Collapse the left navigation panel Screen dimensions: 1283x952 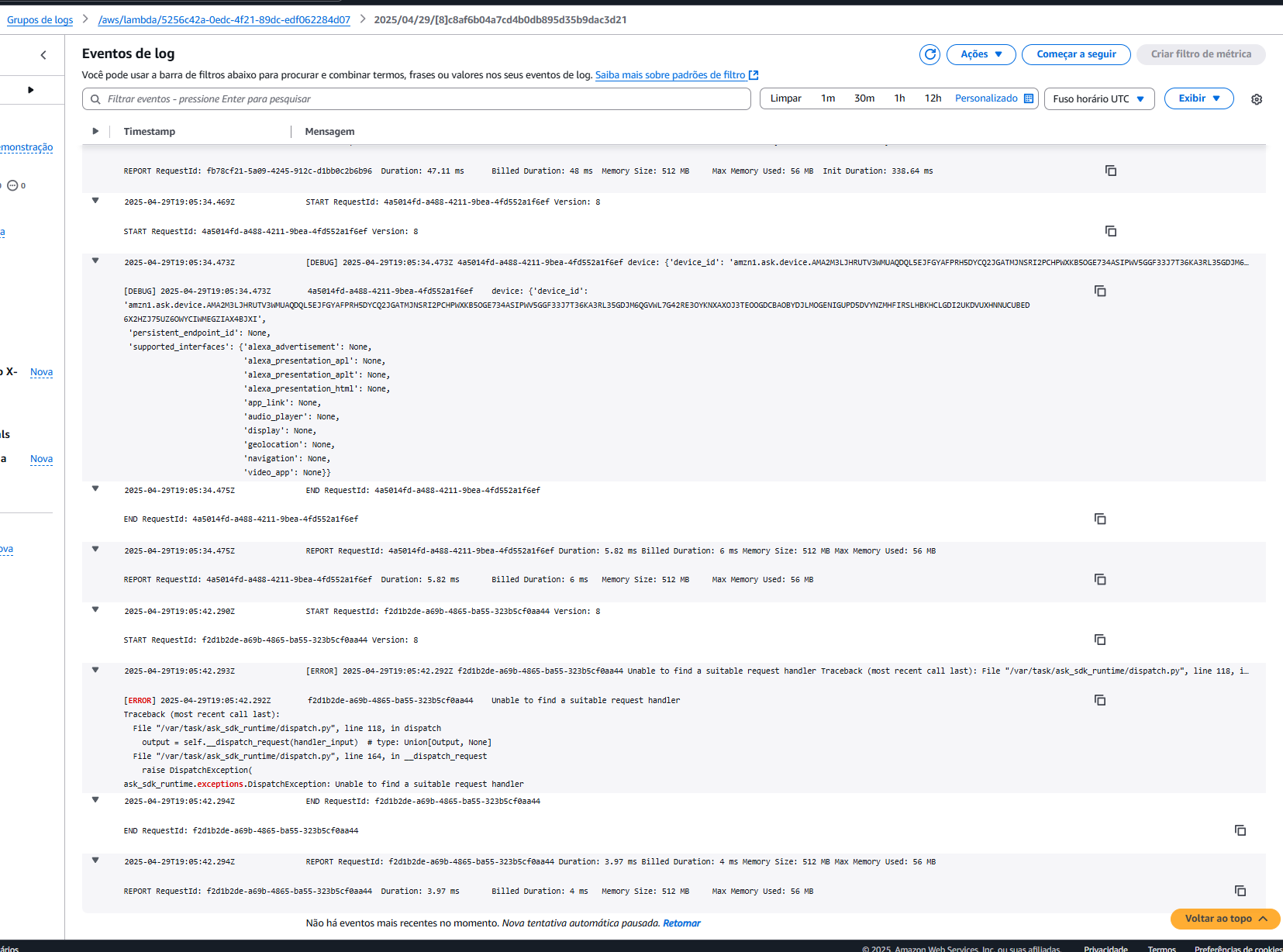[43, 55]
